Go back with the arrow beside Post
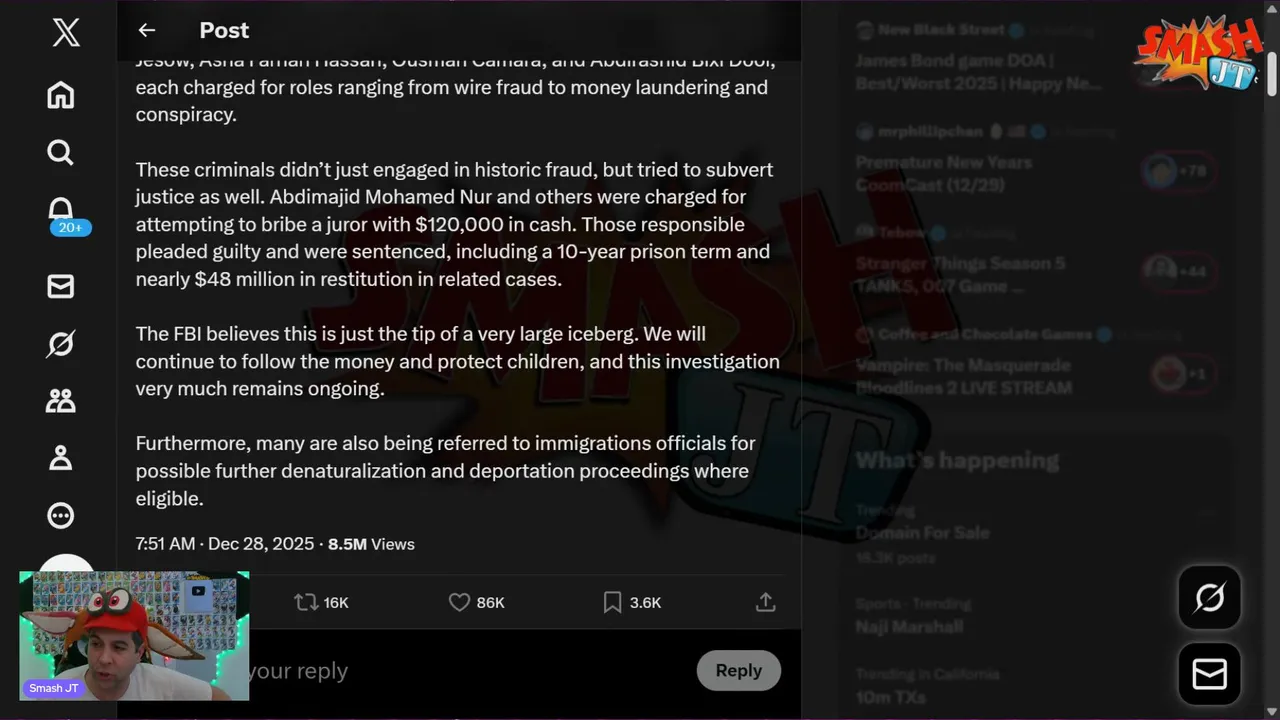Screen dimensions: 1280x720 point(147,30)
